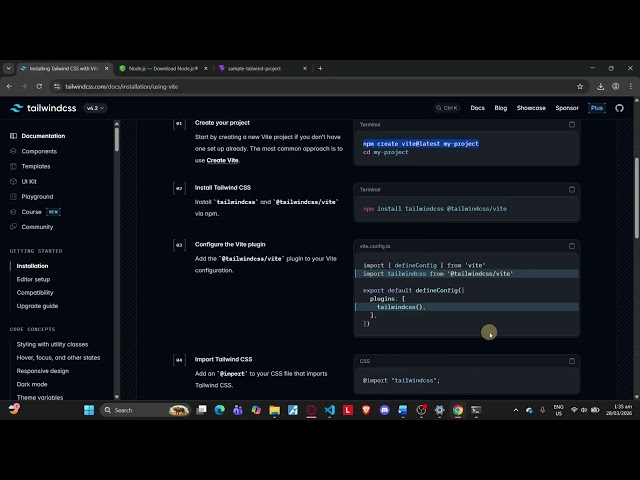Go back to previous page

click(9, 87)
